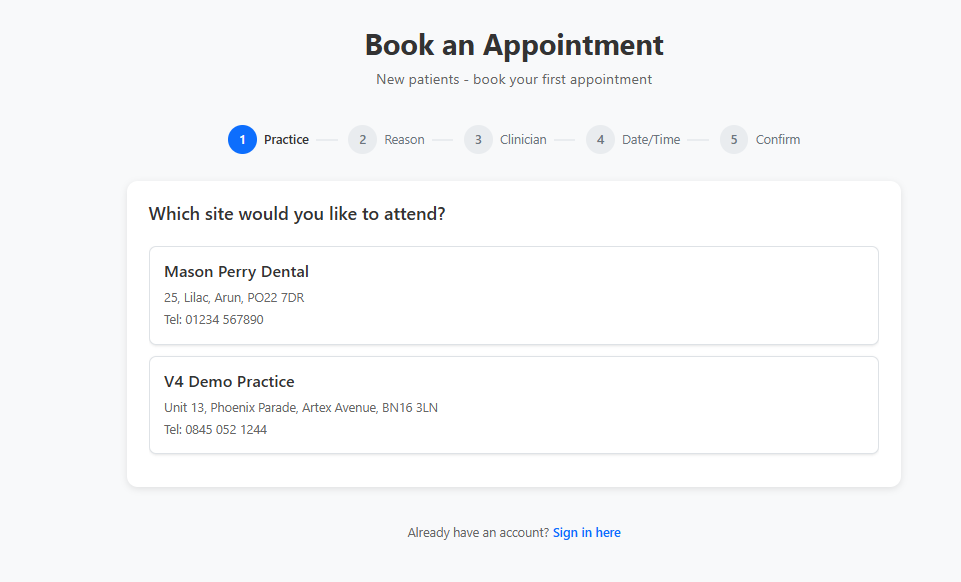Image resolution: width=961 pixels, height=582 pixels.
Task: Click the step 2 circle icon
Action: (x=362, y=140)
